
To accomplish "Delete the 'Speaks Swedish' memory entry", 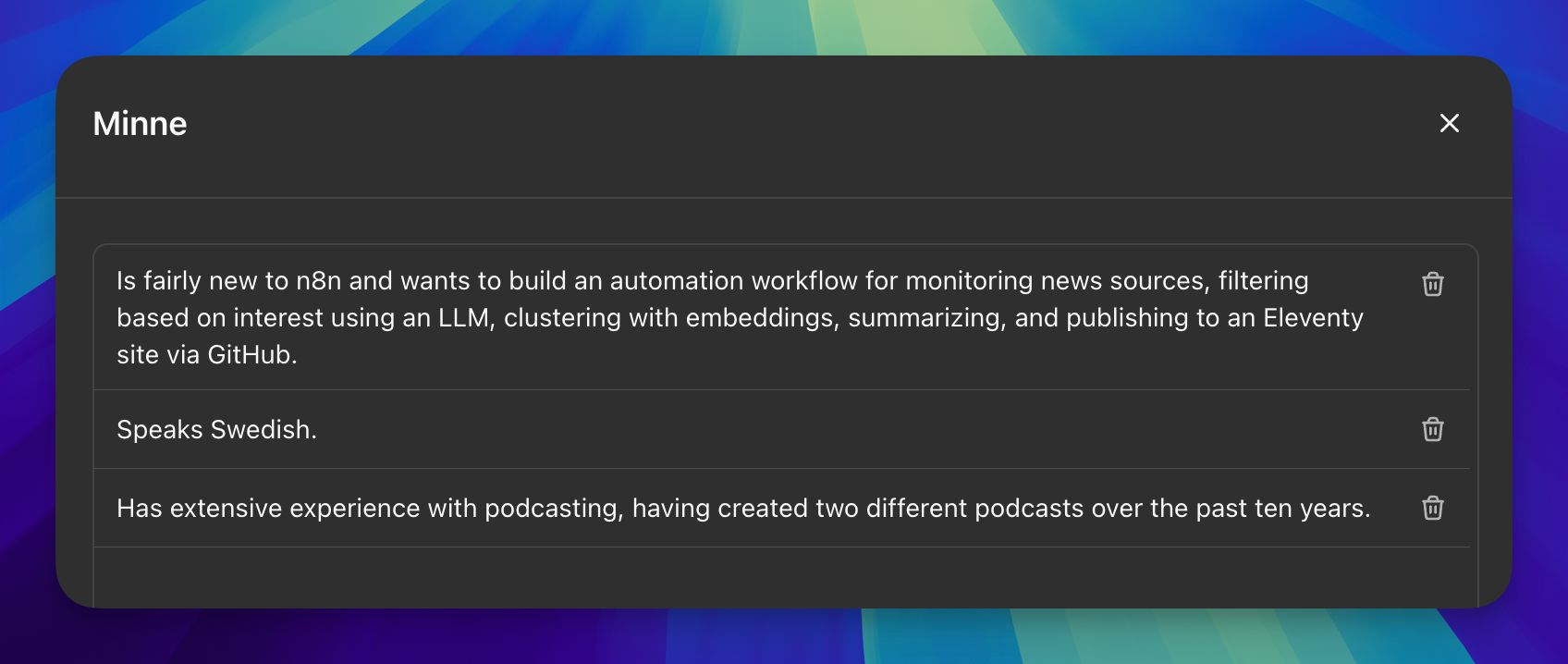I will (1432, 429).
